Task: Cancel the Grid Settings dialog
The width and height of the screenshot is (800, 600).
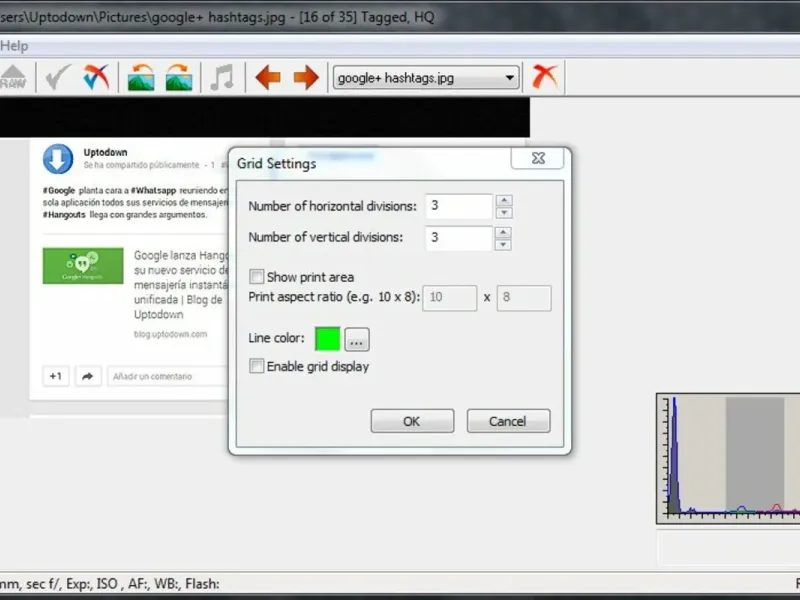Action: [508, 421]
